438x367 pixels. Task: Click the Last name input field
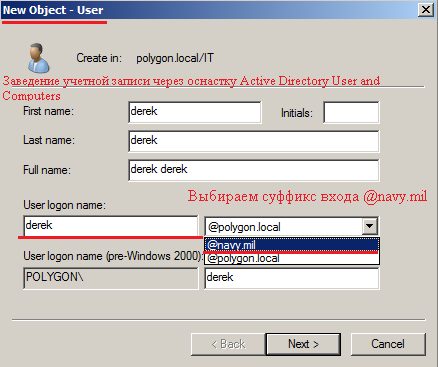(x=254, y=141)
